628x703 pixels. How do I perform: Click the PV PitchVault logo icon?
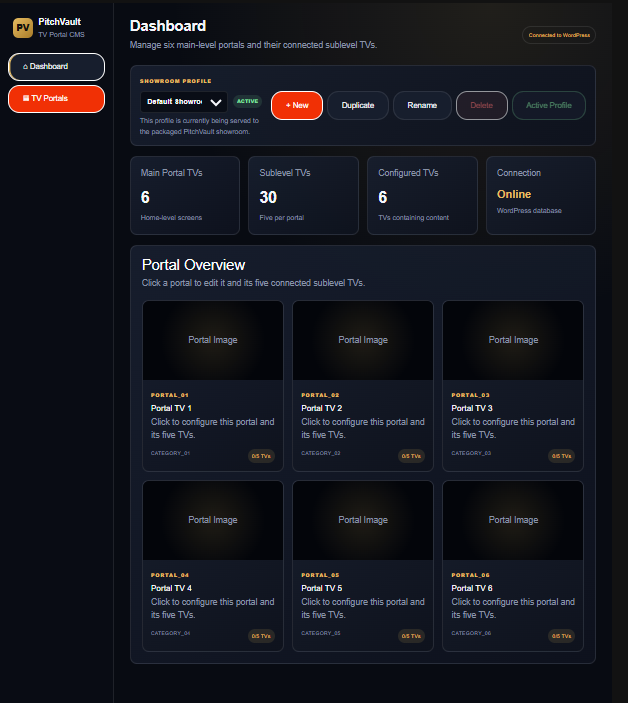point(23,28)
